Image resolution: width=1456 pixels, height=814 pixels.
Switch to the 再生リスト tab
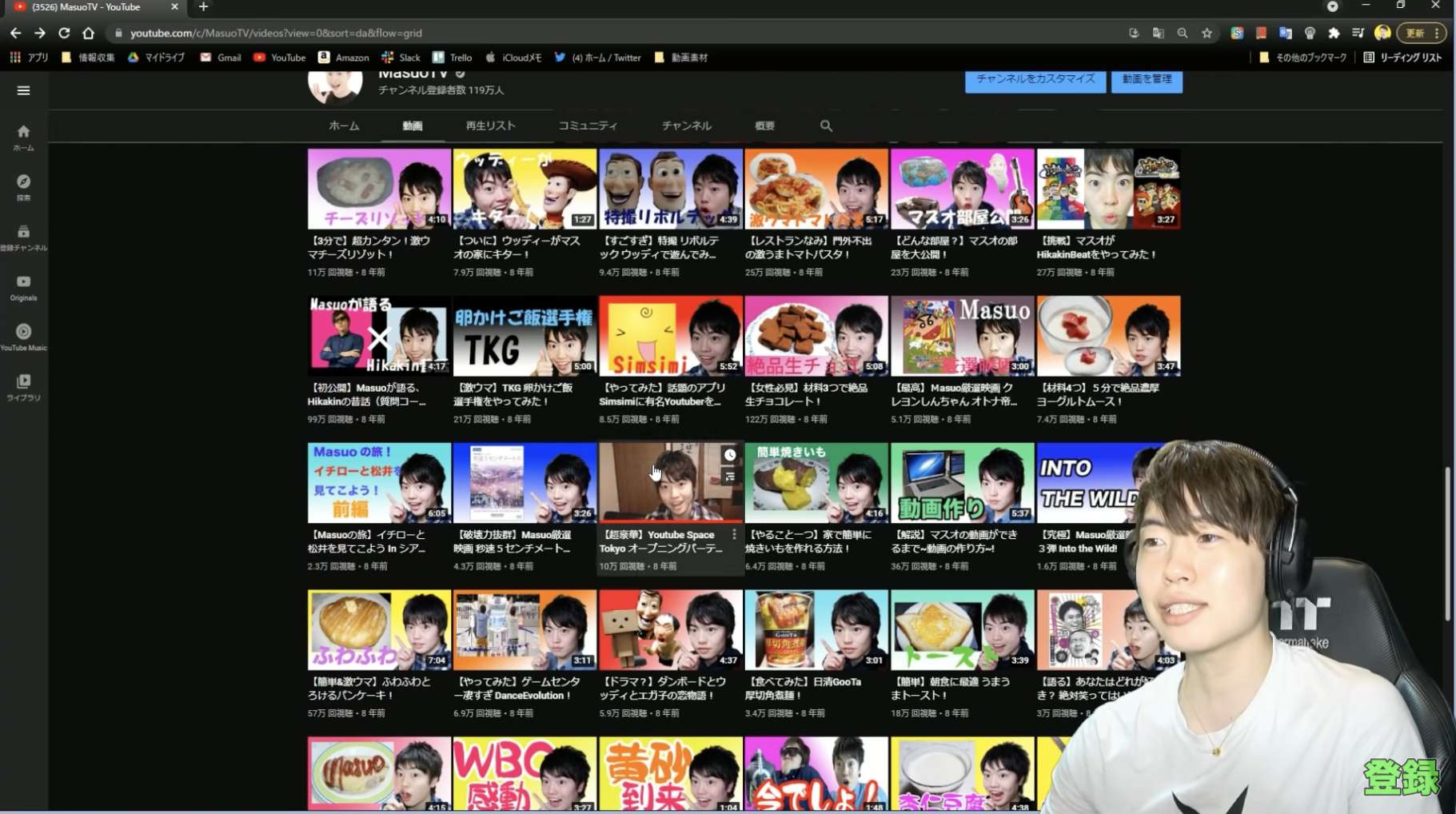[490, 126]
